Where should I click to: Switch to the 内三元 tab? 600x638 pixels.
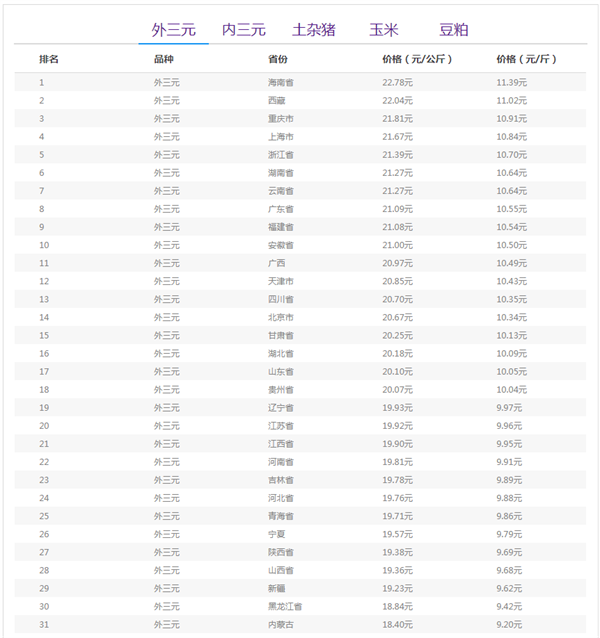(243, 30)
